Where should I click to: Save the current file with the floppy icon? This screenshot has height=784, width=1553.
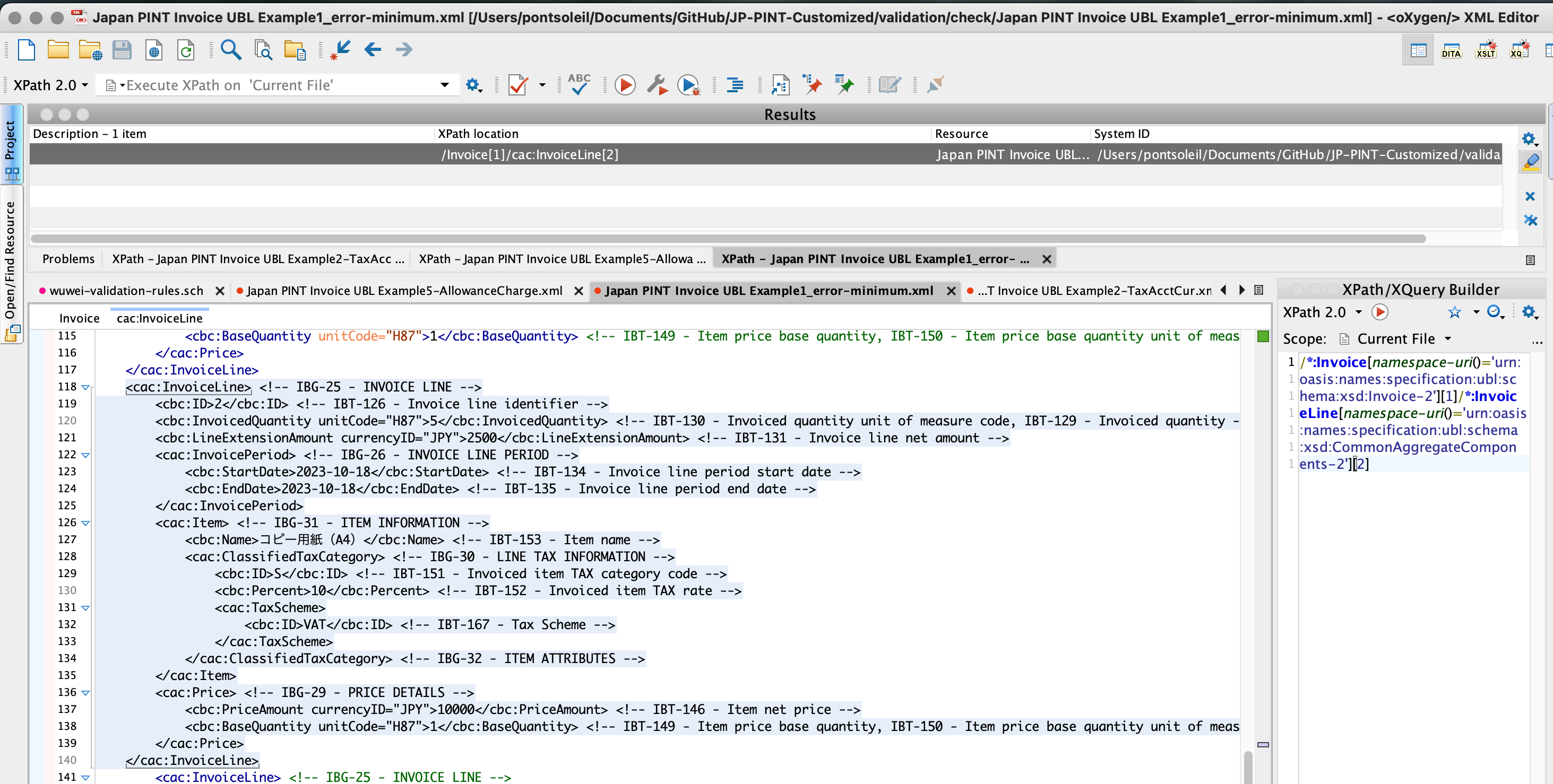[x=122, y=49]
